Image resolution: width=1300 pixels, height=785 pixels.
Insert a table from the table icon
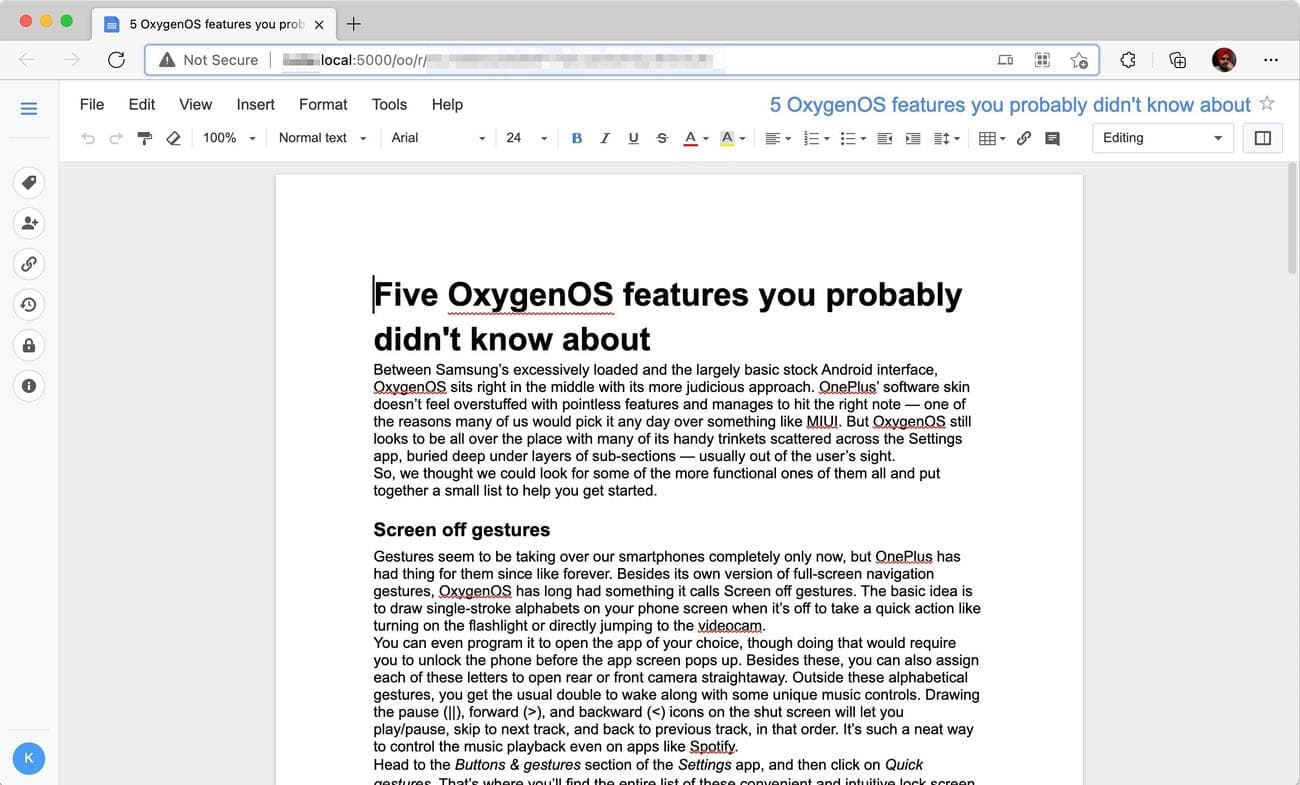[988, 138]
